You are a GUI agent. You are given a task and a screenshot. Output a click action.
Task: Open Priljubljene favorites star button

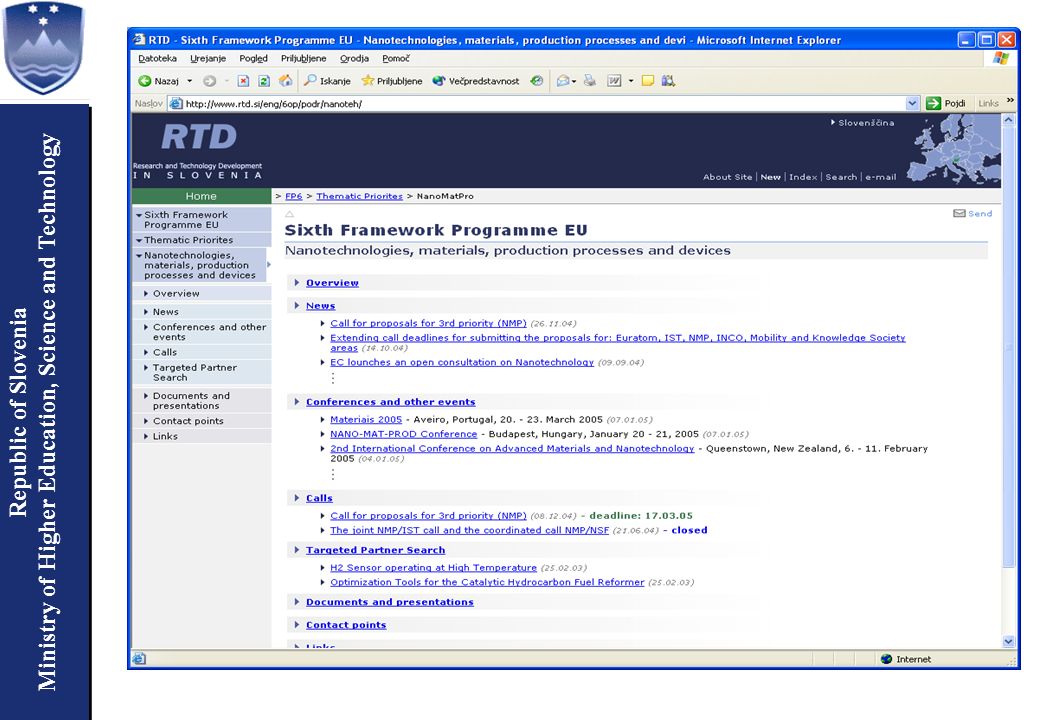[x=391, y=81]
